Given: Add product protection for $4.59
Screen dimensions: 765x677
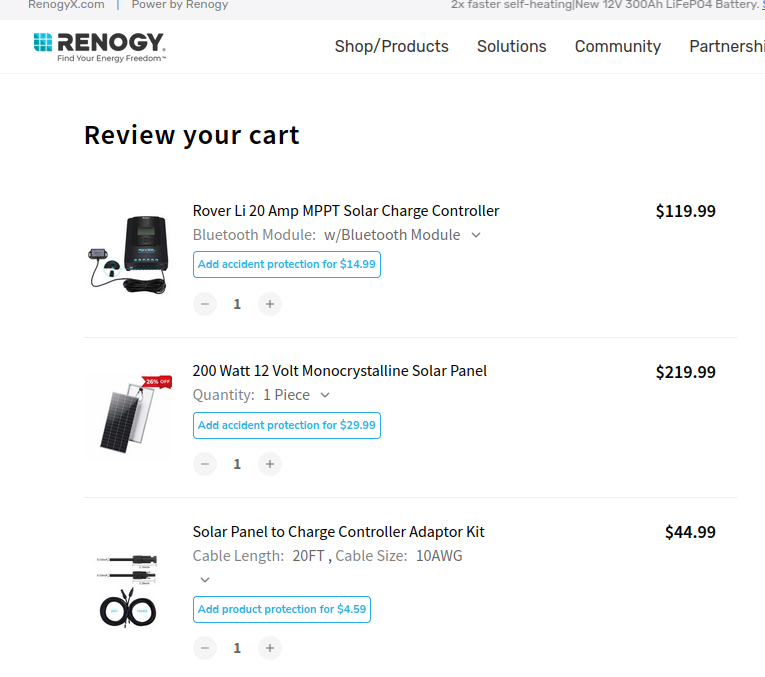Looking at the screenshot, I should (x=282, y=609).
